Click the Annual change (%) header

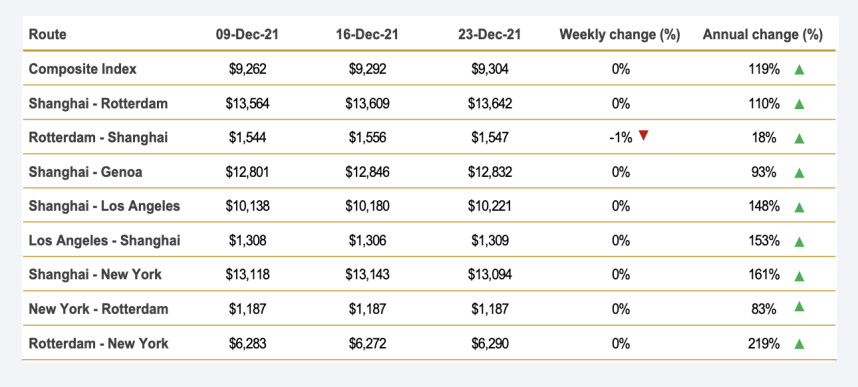762,34
